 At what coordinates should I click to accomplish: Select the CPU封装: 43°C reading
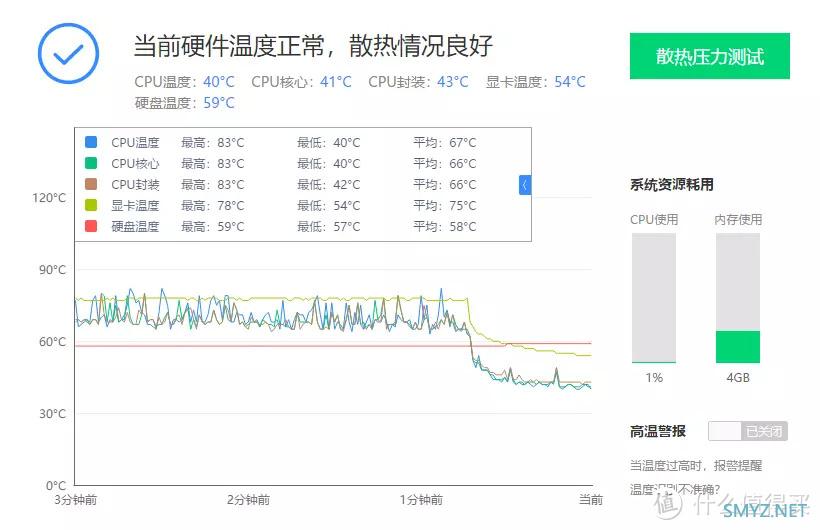tap(418, 82)
